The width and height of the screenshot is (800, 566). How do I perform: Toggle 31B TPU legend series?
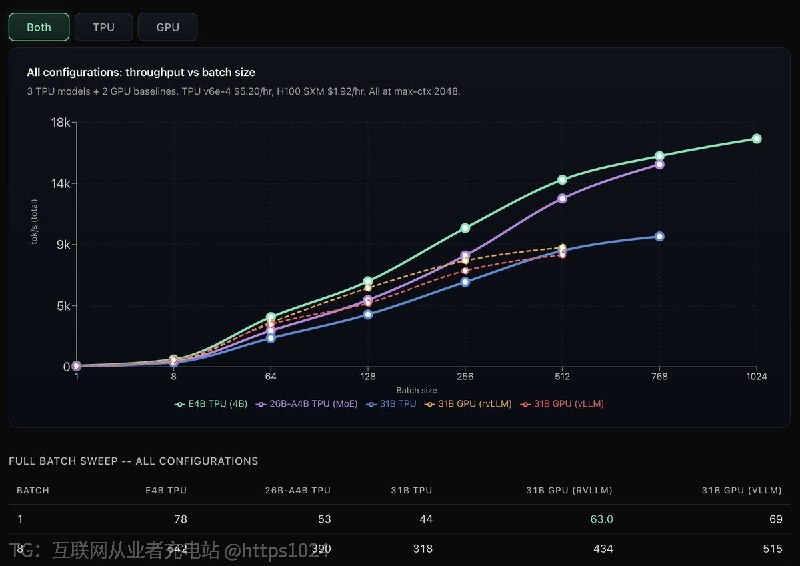coord(391,404)
